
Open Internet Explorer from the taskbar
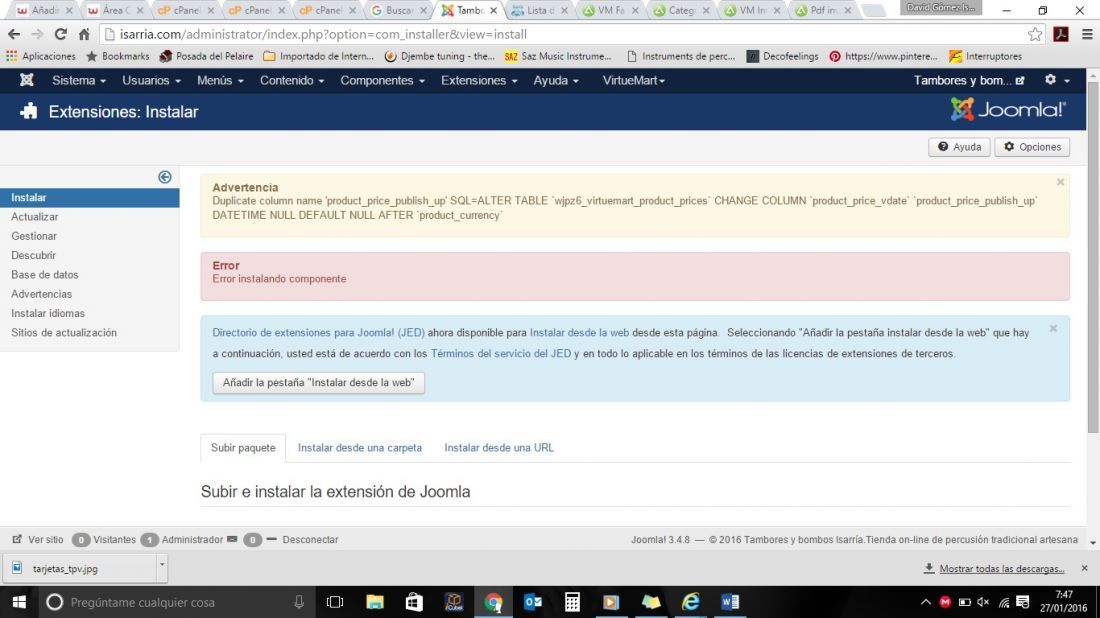691,602
